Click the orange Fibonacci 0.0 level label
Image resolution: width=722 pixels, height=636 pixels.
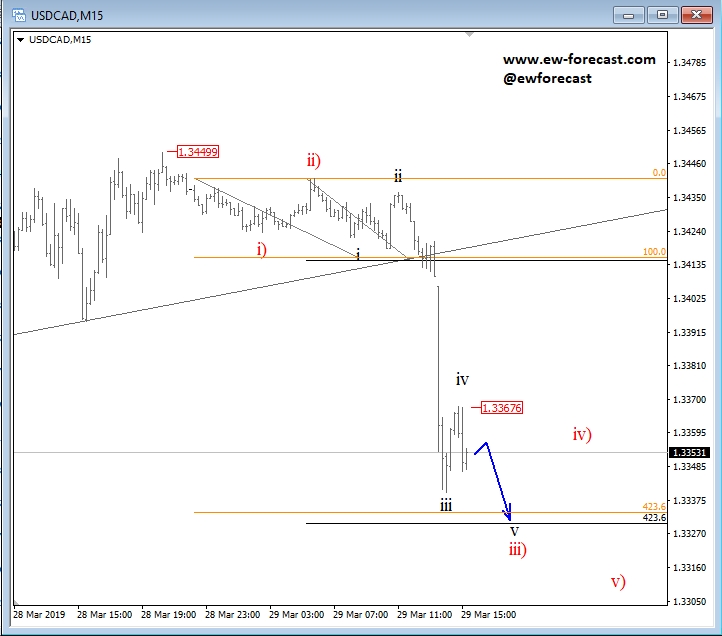pyautogui.click(x=659, y=173)
